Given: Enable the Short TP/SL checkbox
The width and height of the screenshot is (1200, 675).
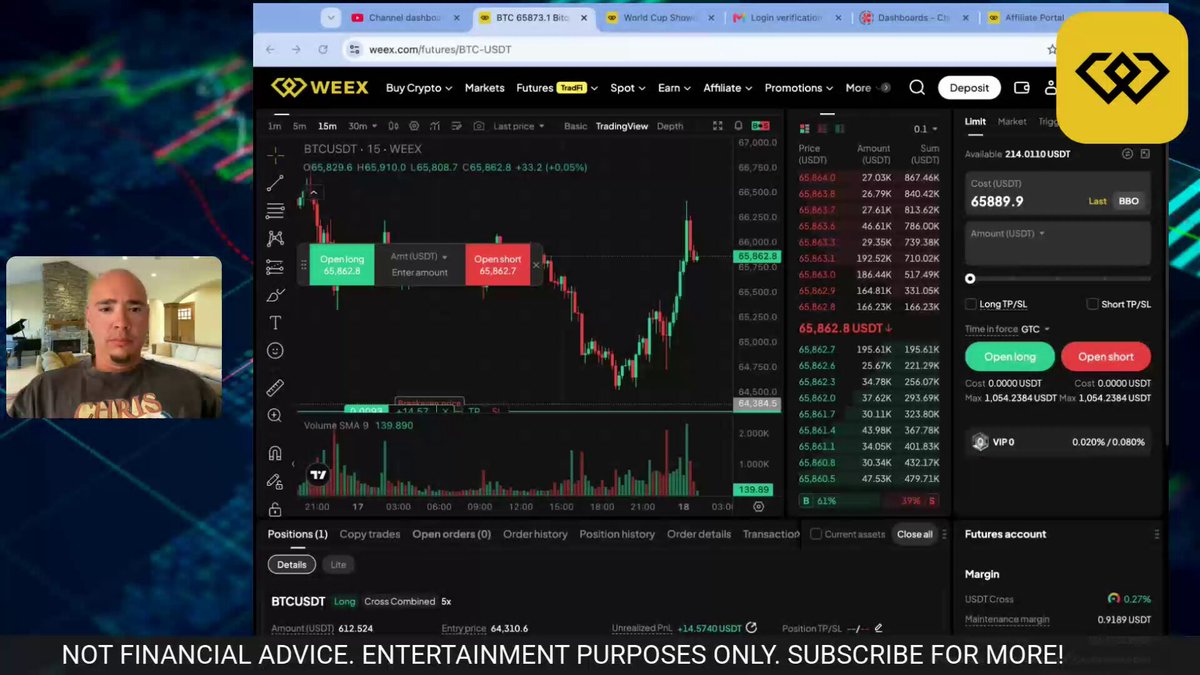Looking at the screenshot, I should click(1093, 304).
